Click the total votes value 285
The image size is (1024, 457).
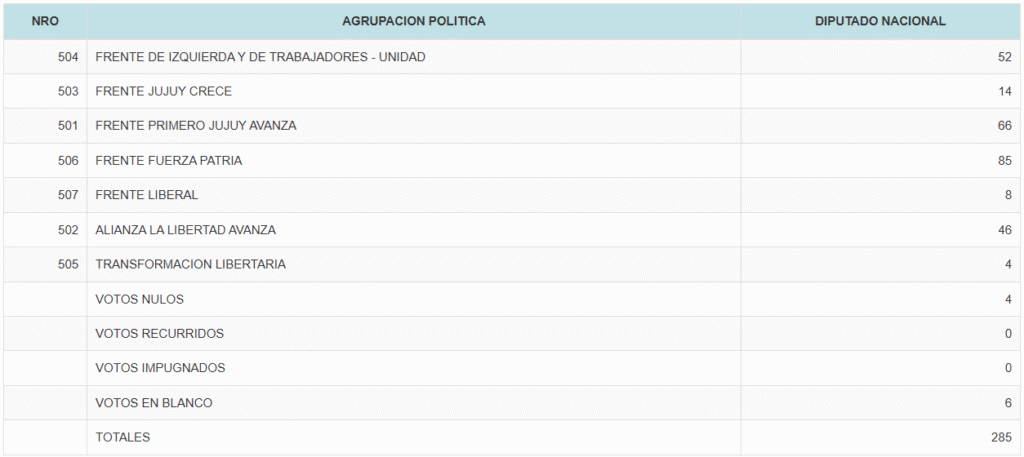[x=1001, y=437]
